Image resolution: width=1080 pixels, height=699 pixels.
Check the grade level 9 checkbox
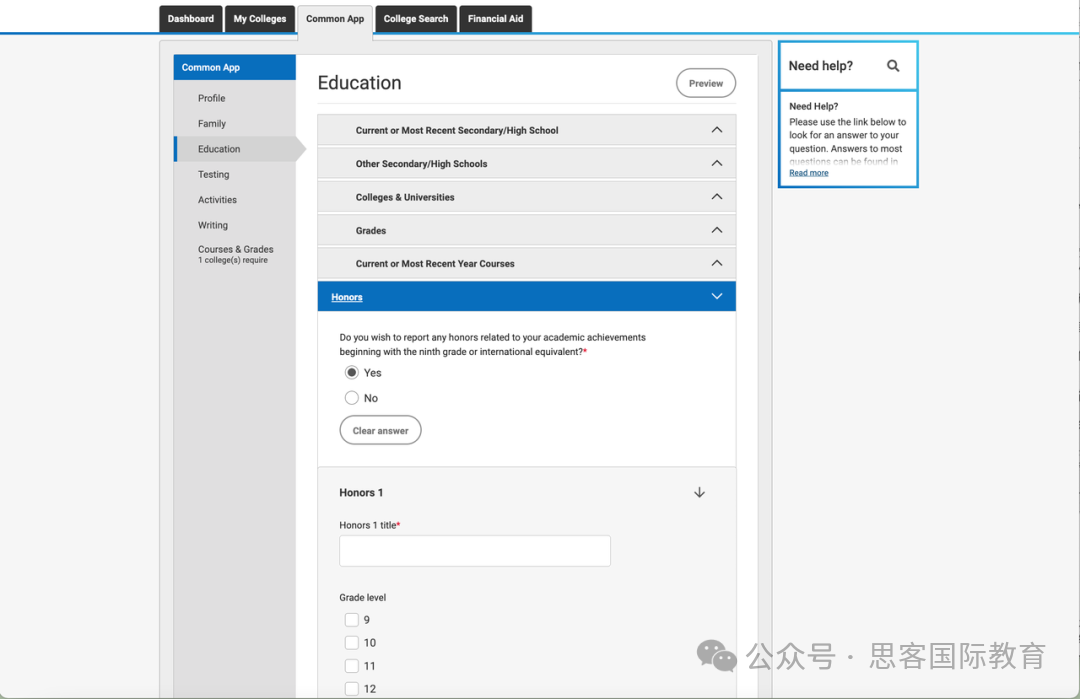352,620
